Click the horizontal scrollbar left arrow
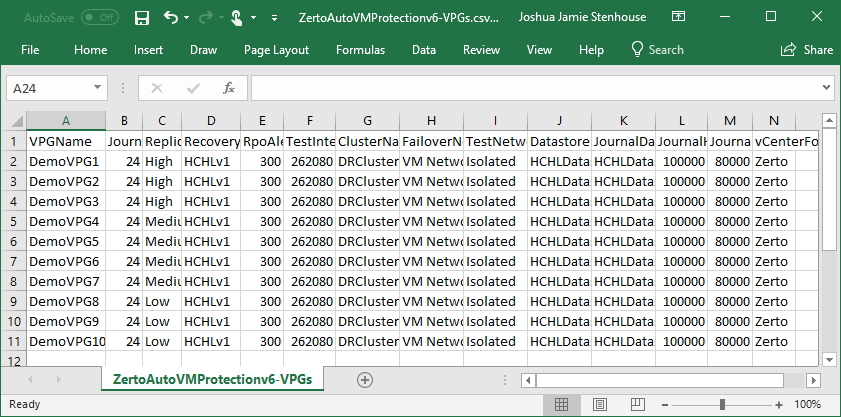The width and height of the screenshot is (841, 417). coord(528,381)
